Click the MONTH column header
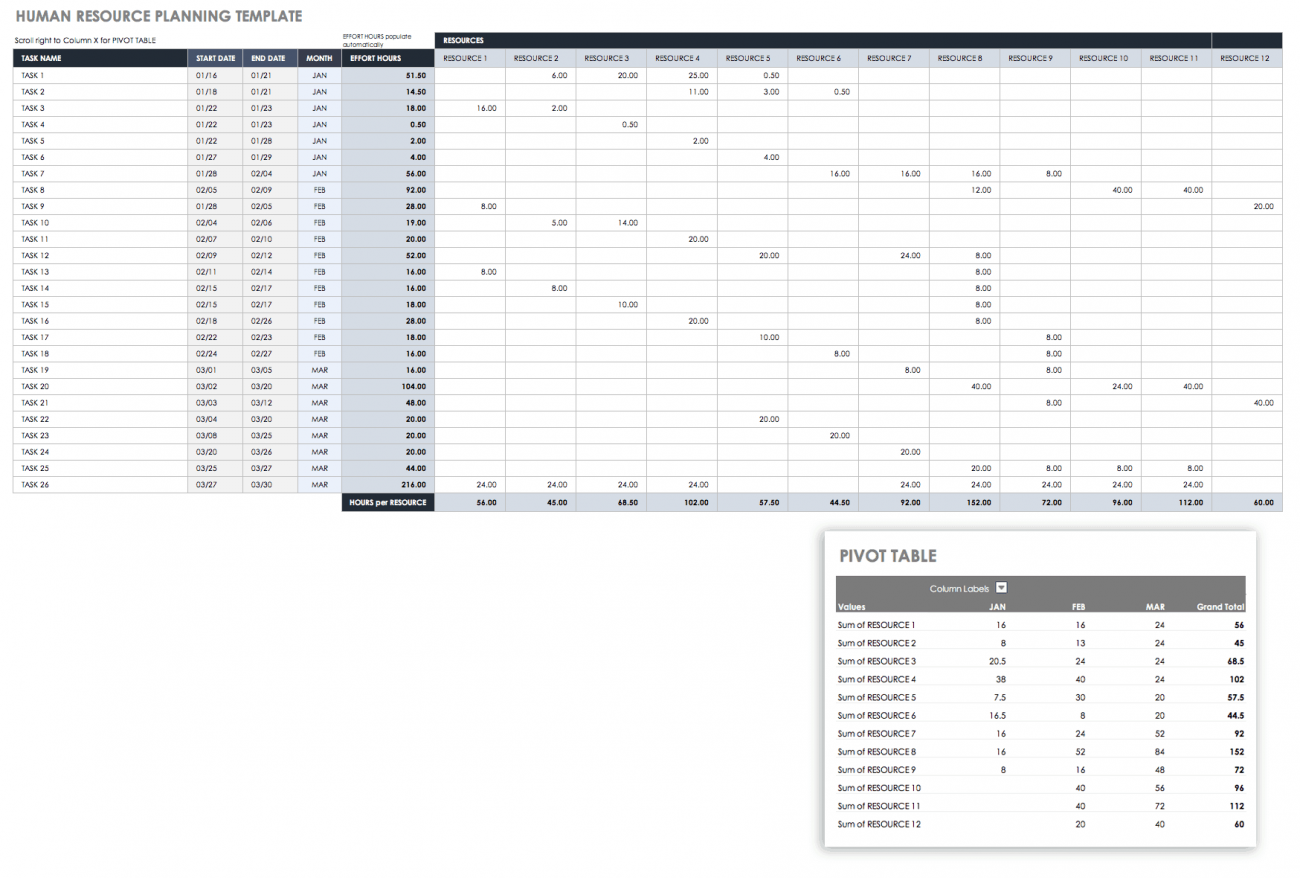 pyautogui.click(x=319, y=58)
